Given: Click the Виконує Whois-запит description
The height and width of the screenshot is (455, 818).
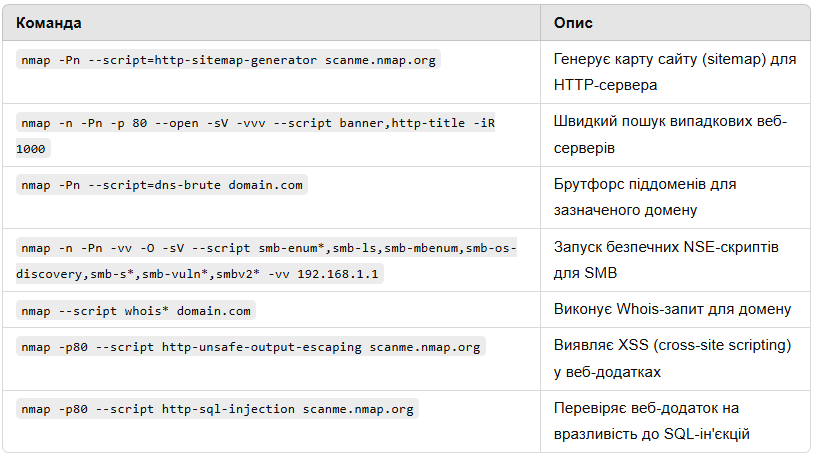Looking at the screenshot, I should coord(672,309).
